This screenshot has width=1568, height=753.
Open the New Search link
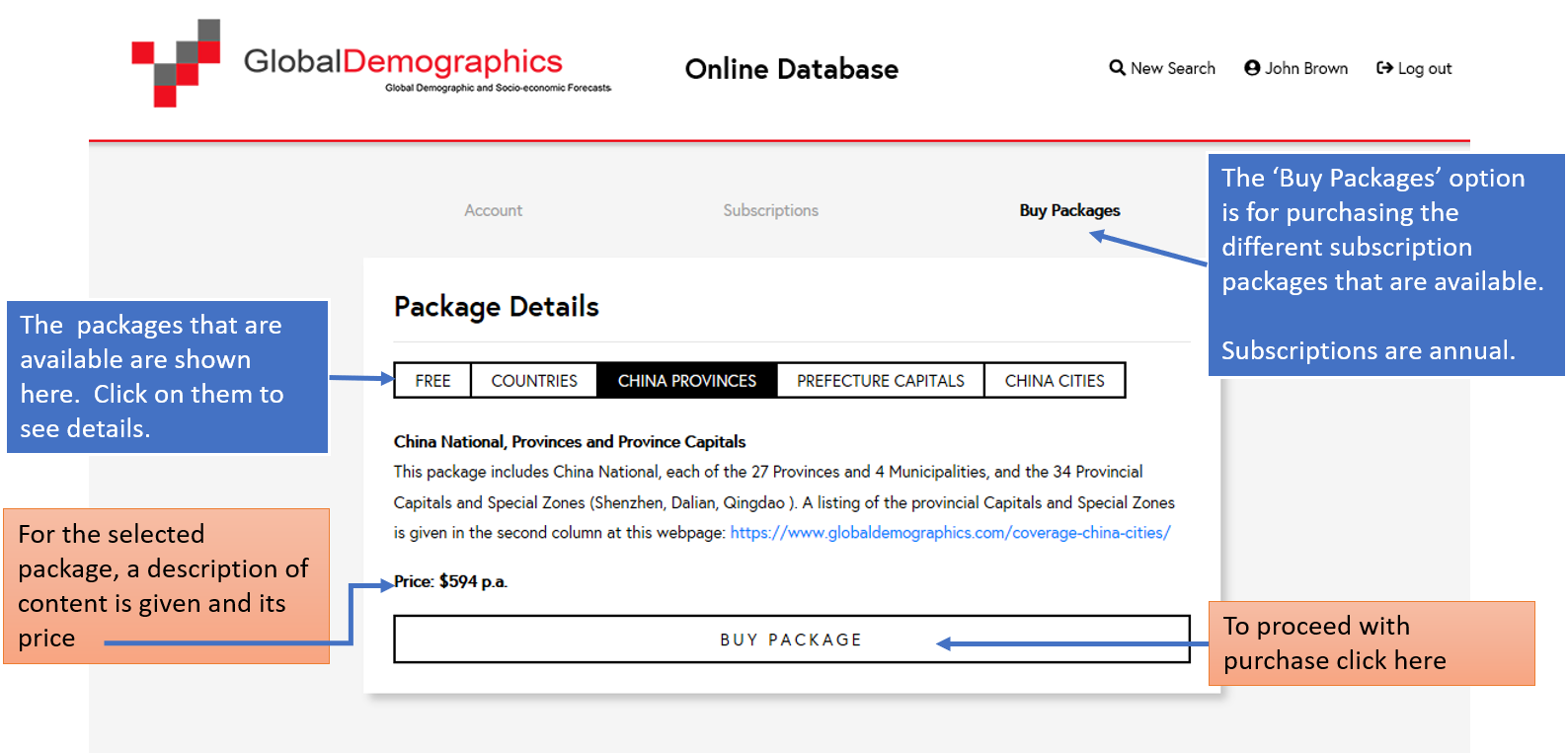[x=1162, y=68]
